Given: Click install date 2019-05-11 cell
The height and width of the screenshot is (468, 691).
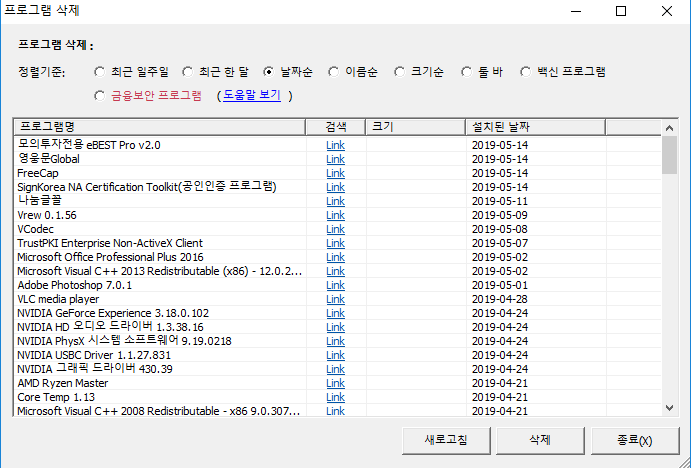Looking at the screenshot, I should [x=500, y=201].
